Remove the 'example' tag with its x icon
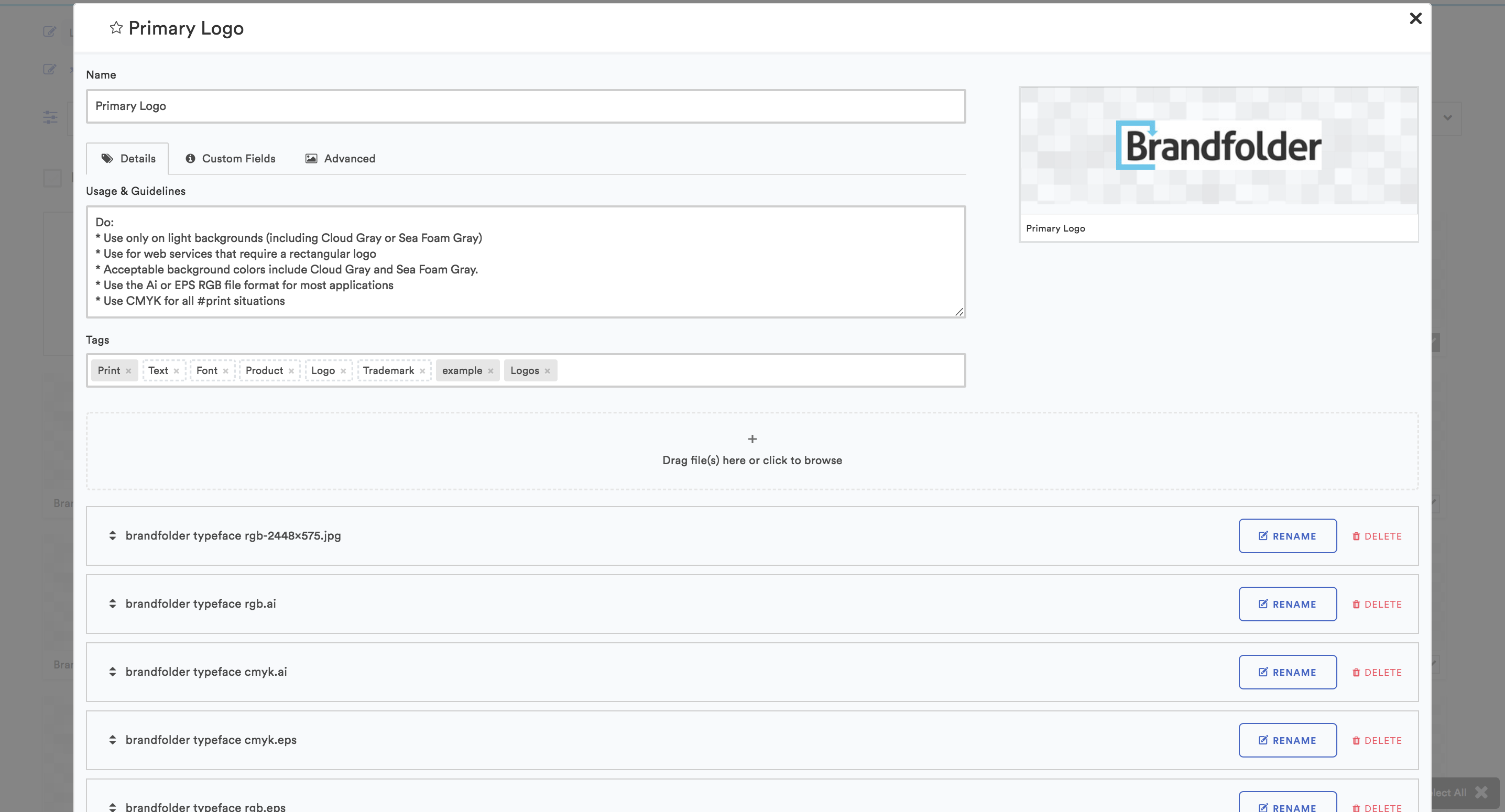 pyautogui.click(x=491, y=370)
